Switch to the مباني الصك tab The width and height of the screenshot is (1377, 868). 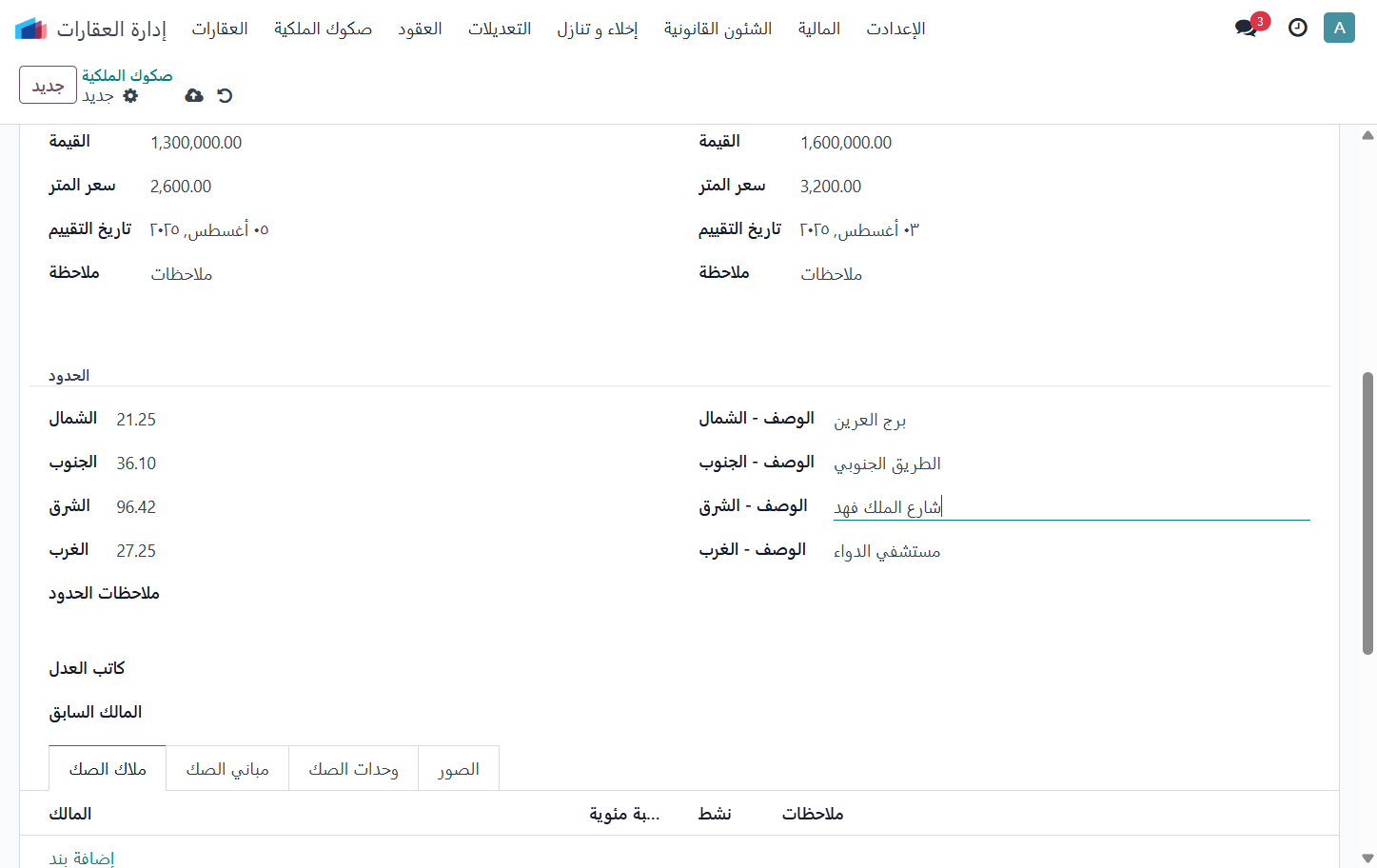click(x=227, y=769)
